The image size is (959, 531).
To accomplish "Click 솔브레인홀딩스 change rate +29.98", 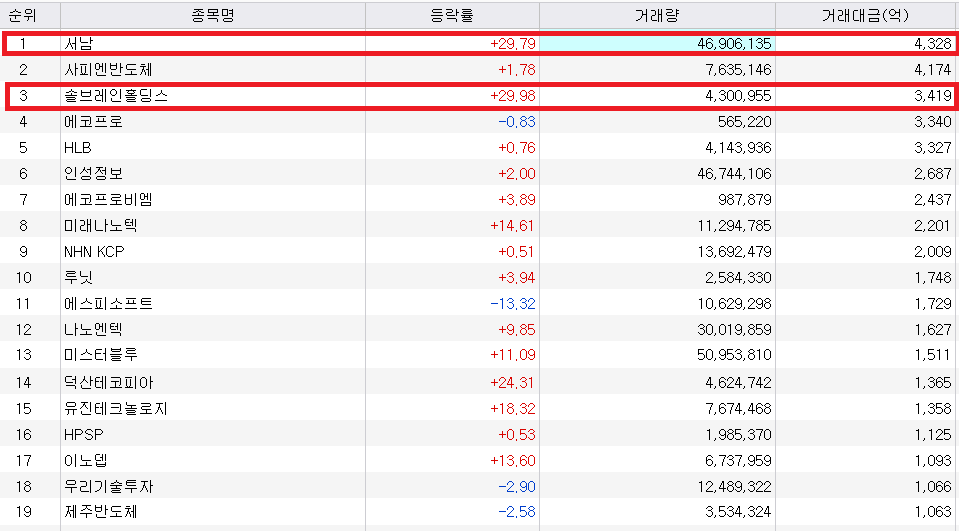I will point(513,95).
